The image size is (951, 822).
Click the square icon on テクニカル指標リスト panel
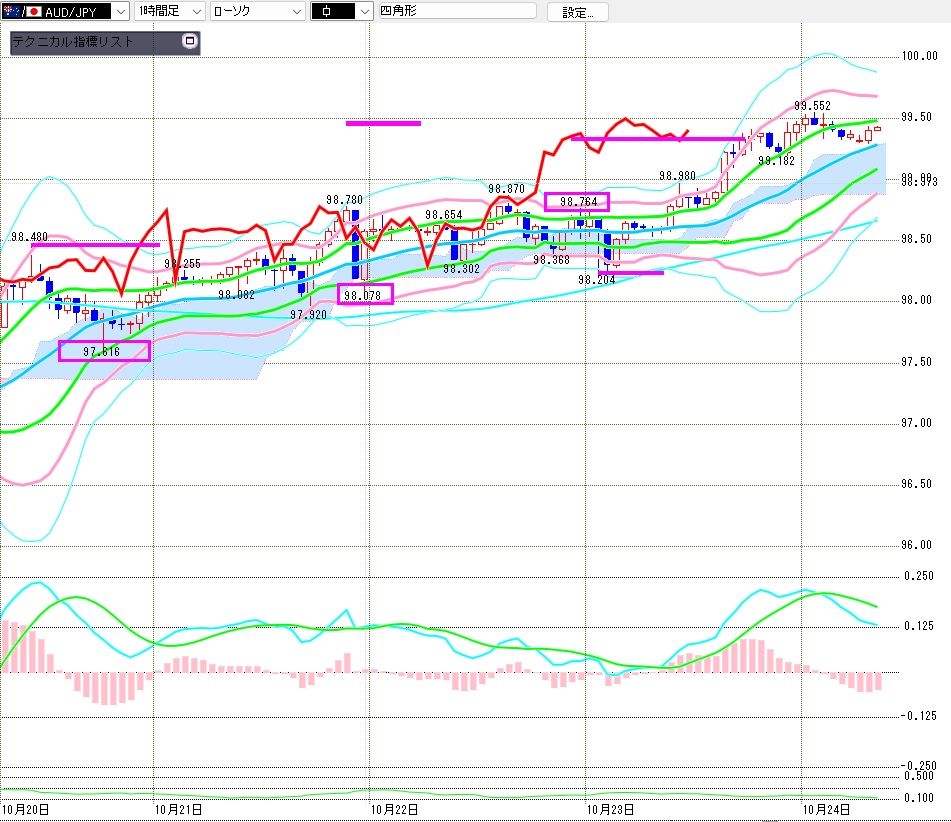click(190, 42)
